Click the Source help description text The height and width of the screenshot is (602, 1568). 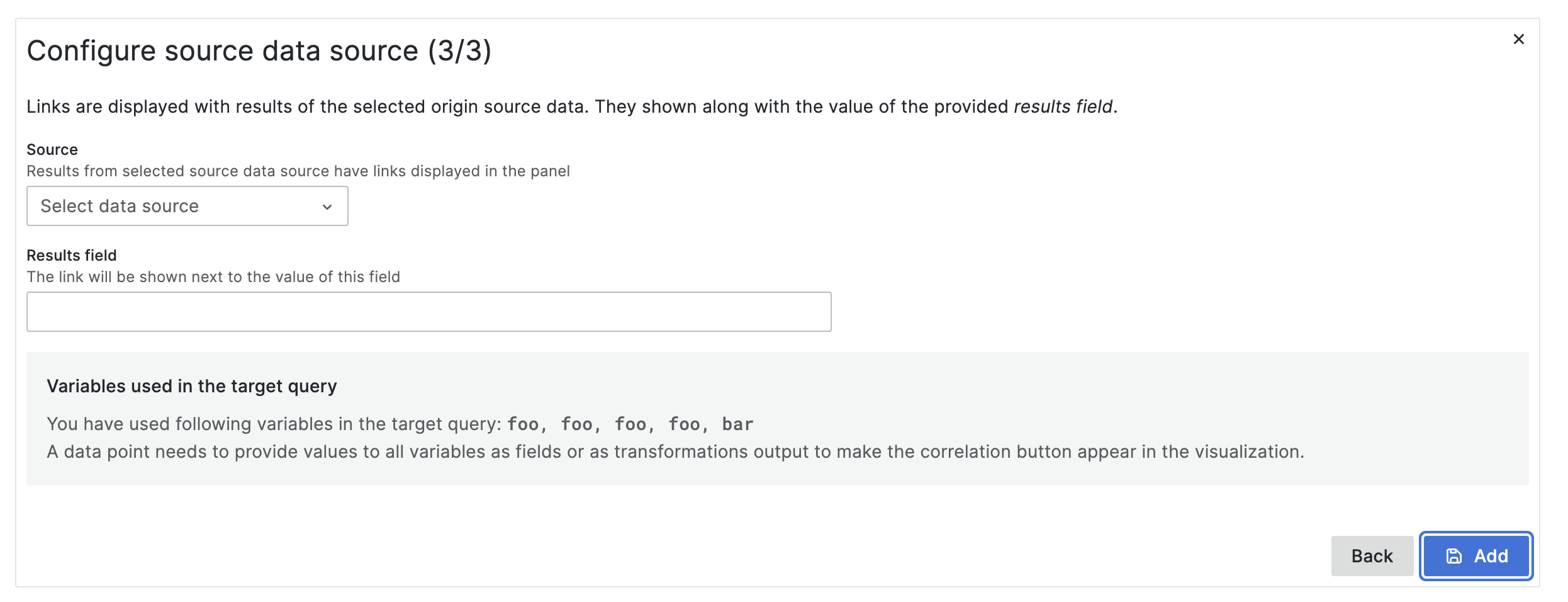coord(298,171)
